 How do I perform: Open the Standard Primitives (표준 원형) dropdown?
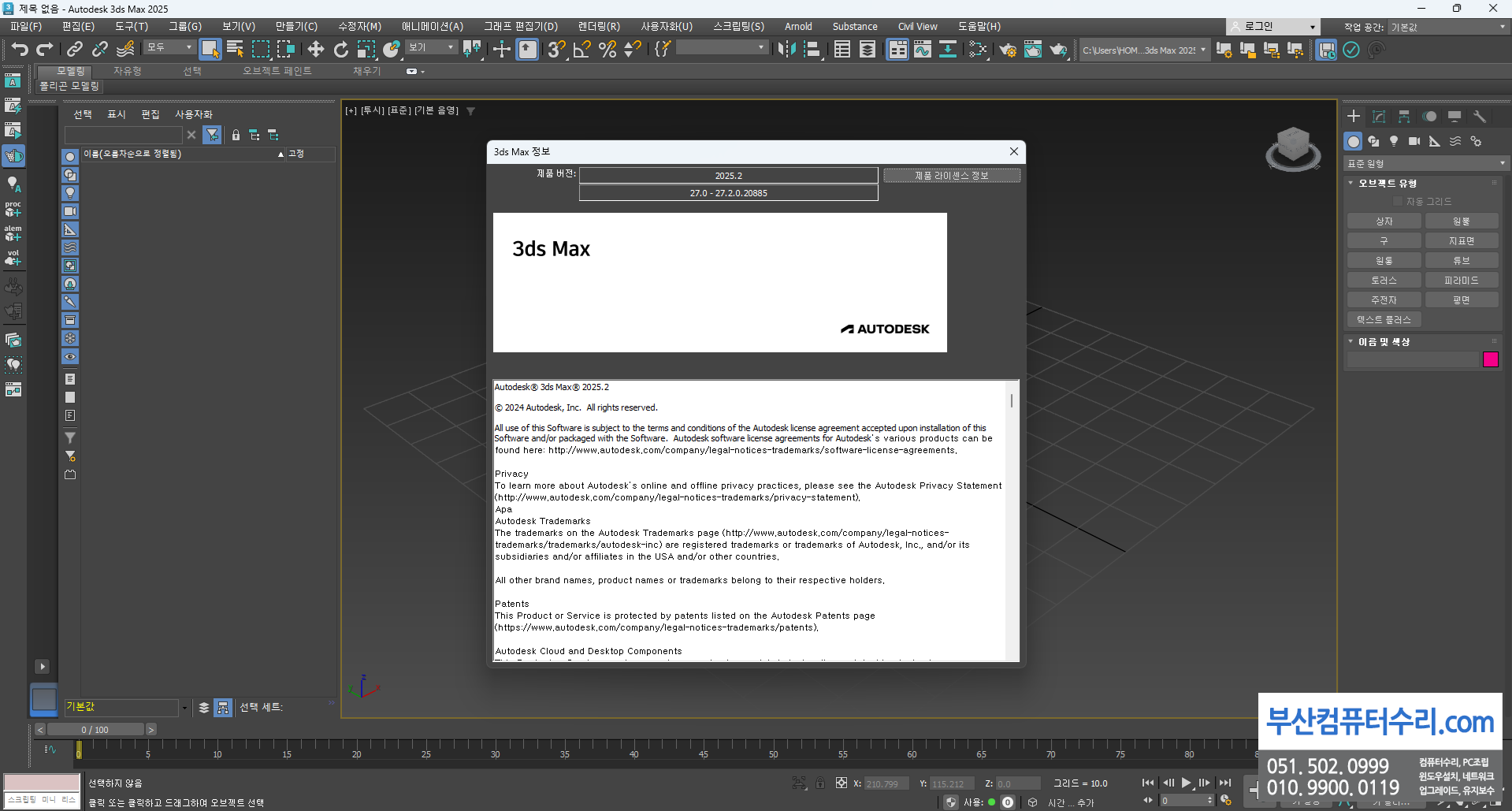[x=1425, y=164]
